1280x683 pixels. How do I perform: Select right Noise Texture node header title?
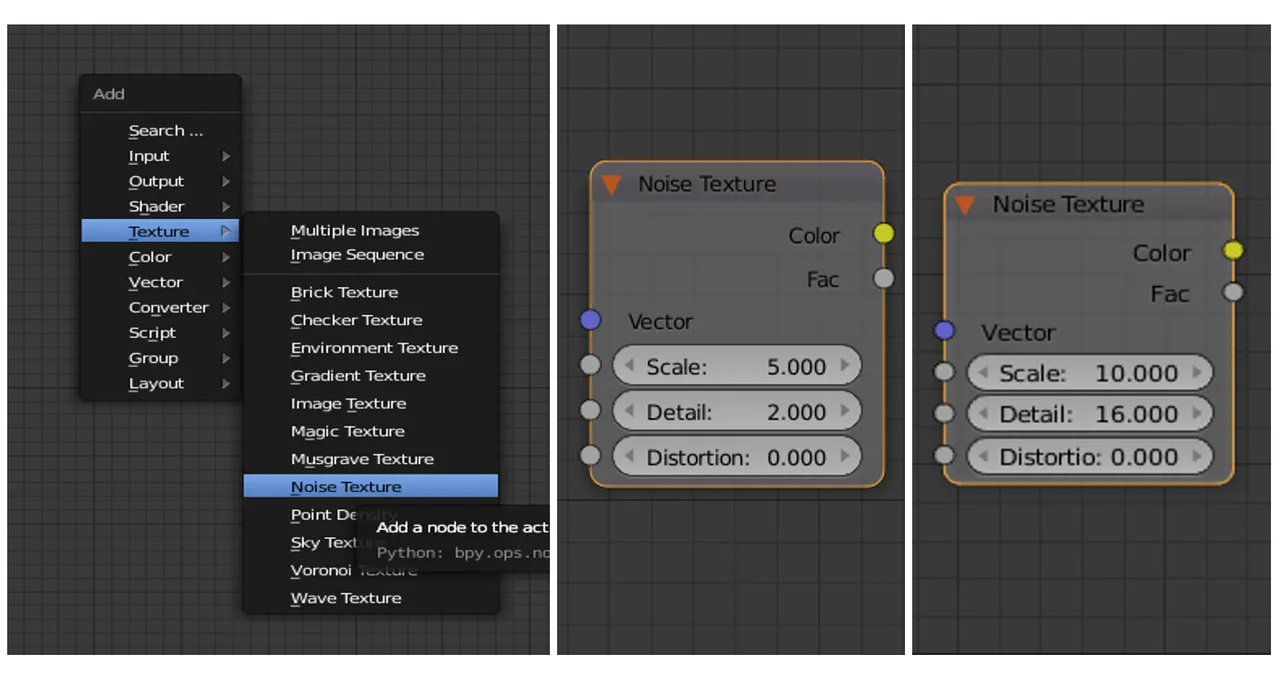[x=1068, y=204]
